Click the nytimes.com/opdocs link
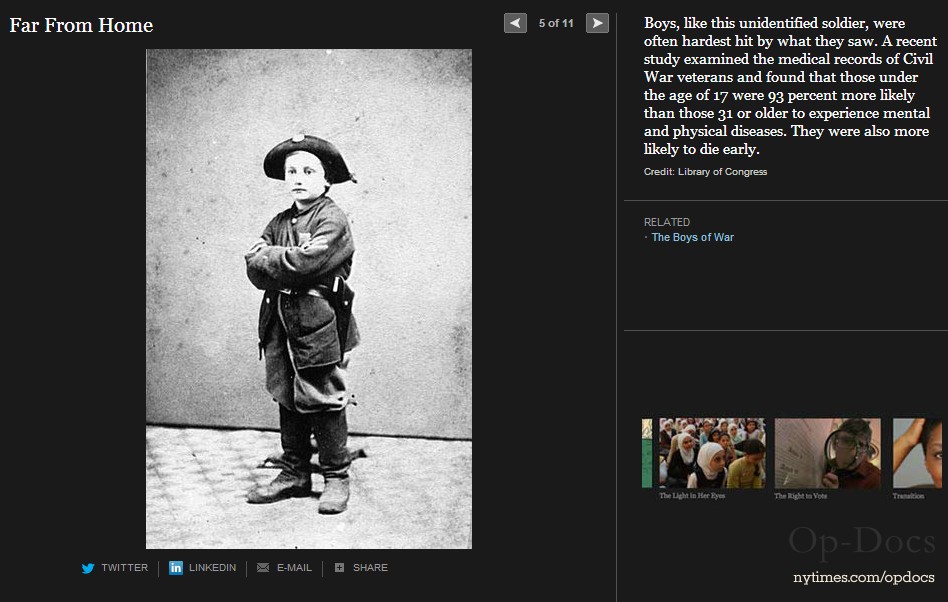The width and height of the screenshot is (948, 602). [x=863, y=578]
